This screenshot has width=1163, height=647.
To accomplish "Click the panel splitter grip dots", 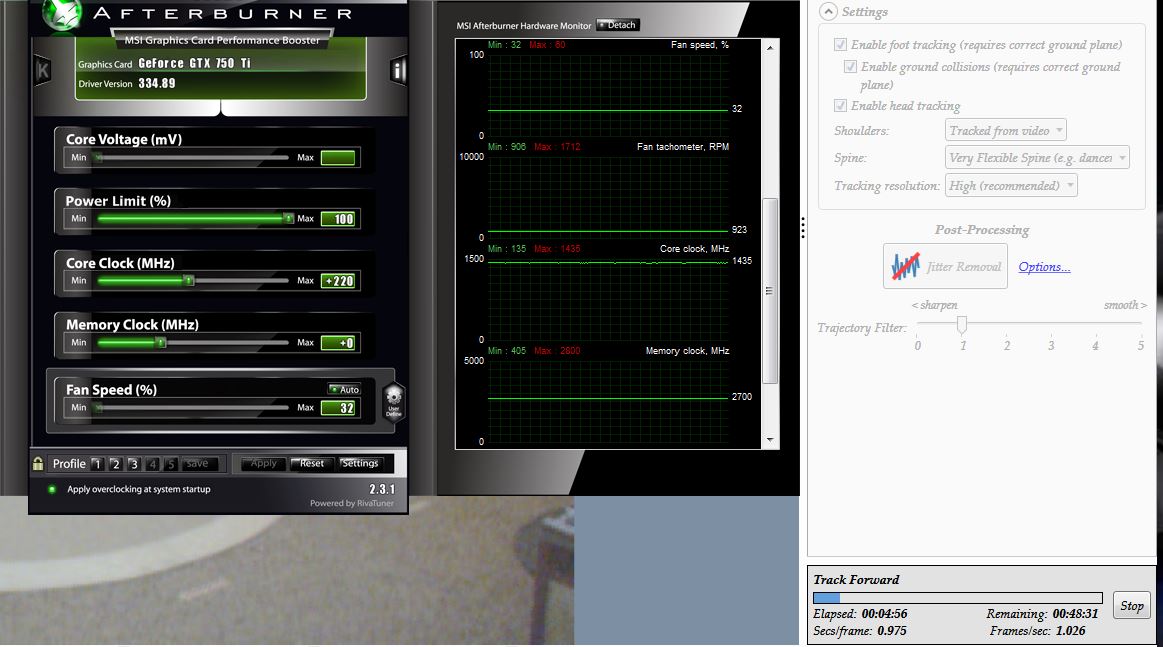I will (x=803, y=228).
